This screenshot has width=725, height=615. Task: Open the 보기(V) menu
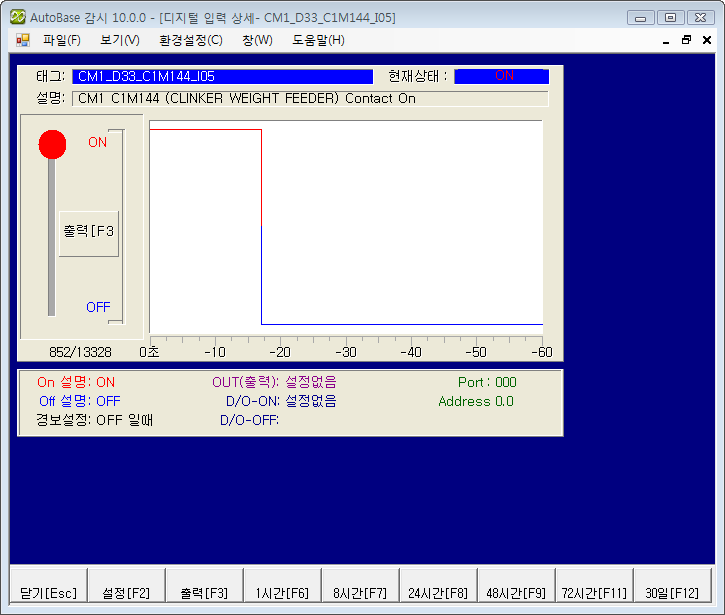(120, 40)
